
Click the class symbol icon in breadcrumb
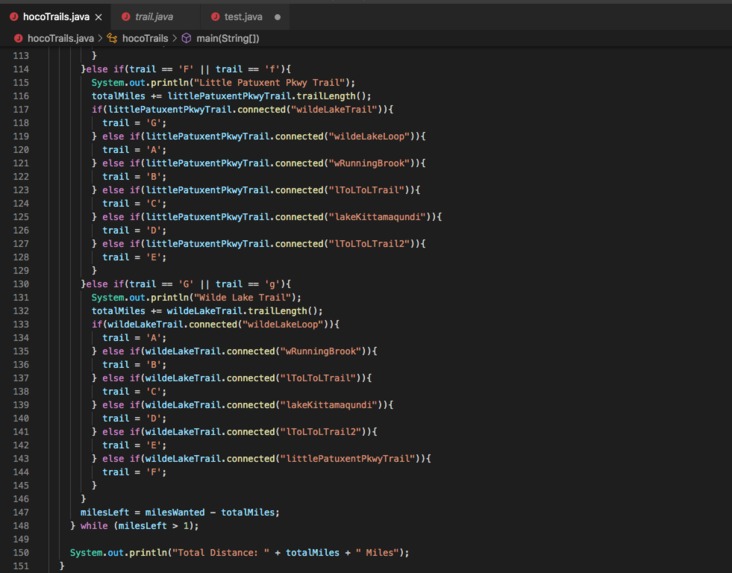click(x=112, y=38)
